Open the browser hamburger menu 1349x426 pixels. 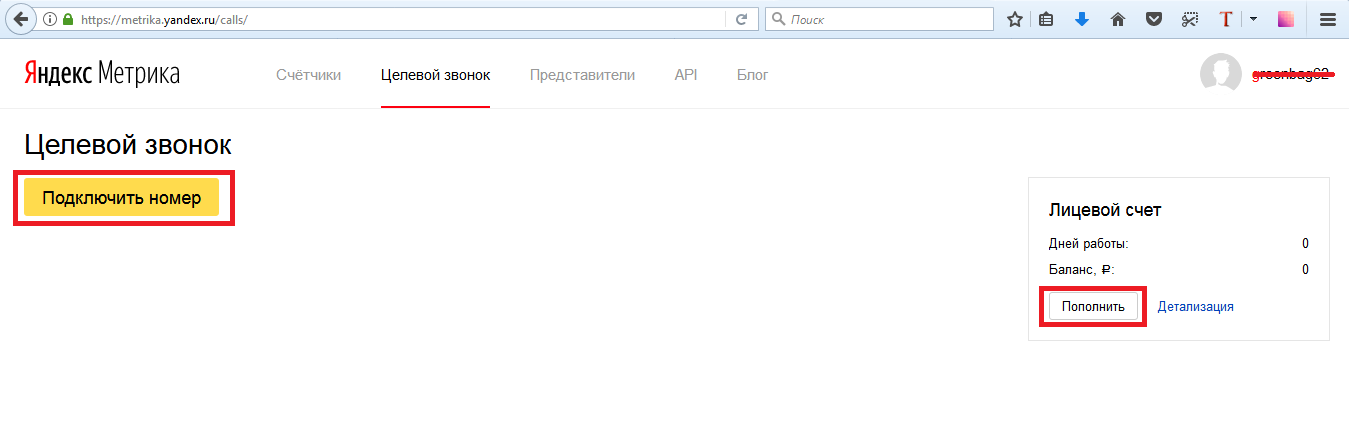[1328, 19]
